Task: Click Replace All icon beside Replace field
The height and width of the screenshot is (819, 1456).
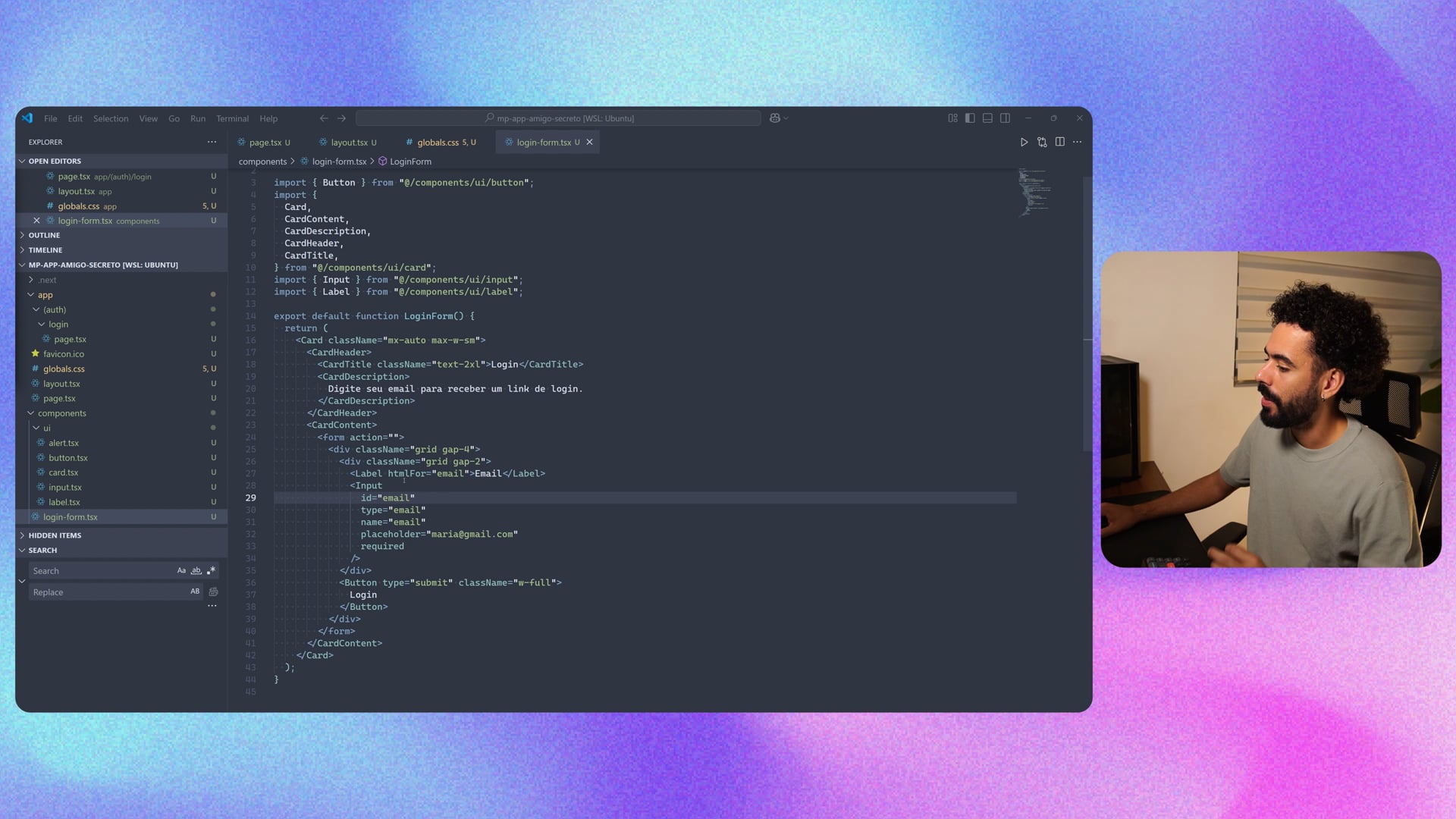Action: (213, 592)
